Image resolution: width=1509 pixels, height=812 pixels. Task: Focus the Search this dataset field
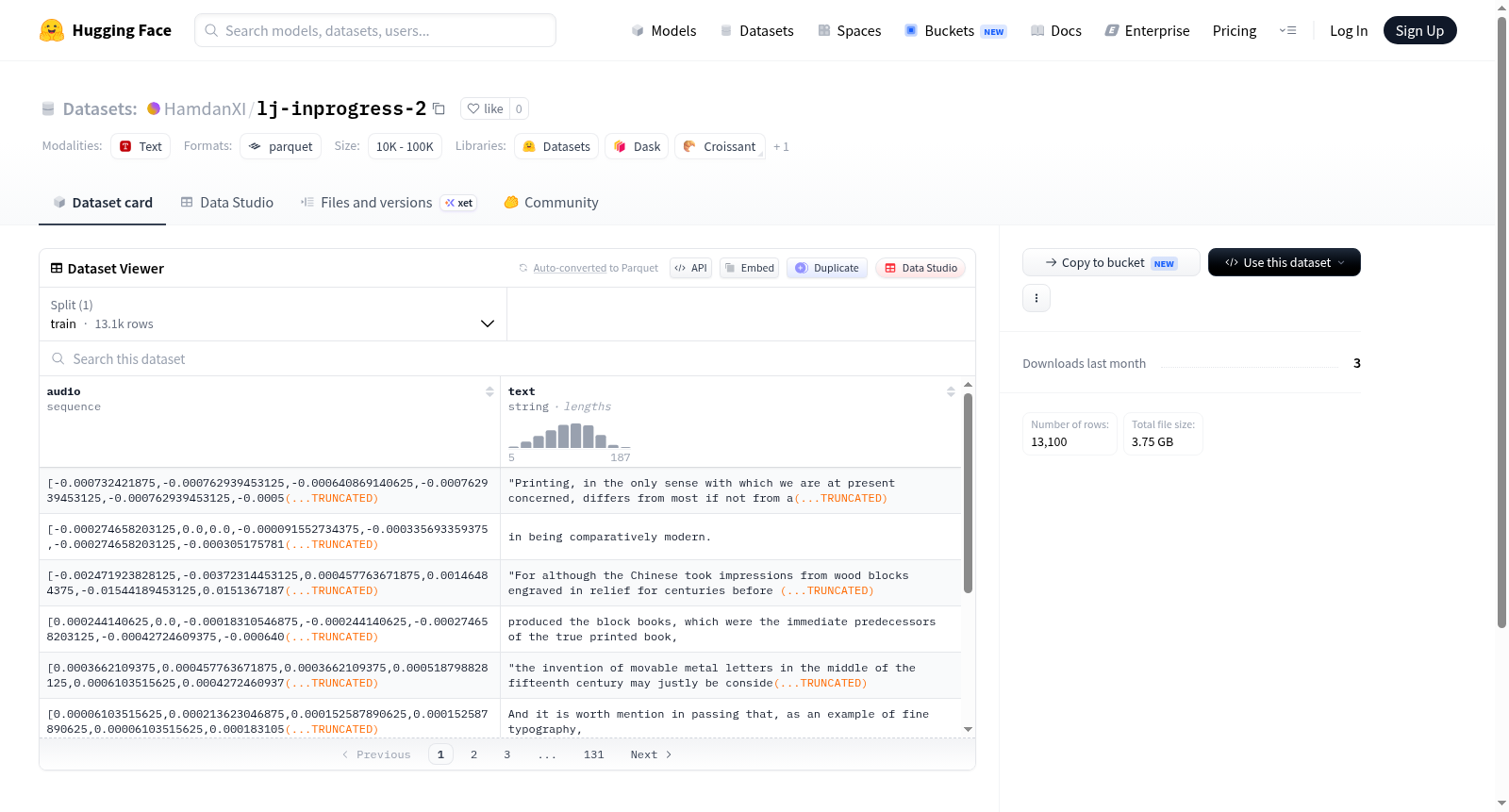pyautogui.click(x=507, y=358)
